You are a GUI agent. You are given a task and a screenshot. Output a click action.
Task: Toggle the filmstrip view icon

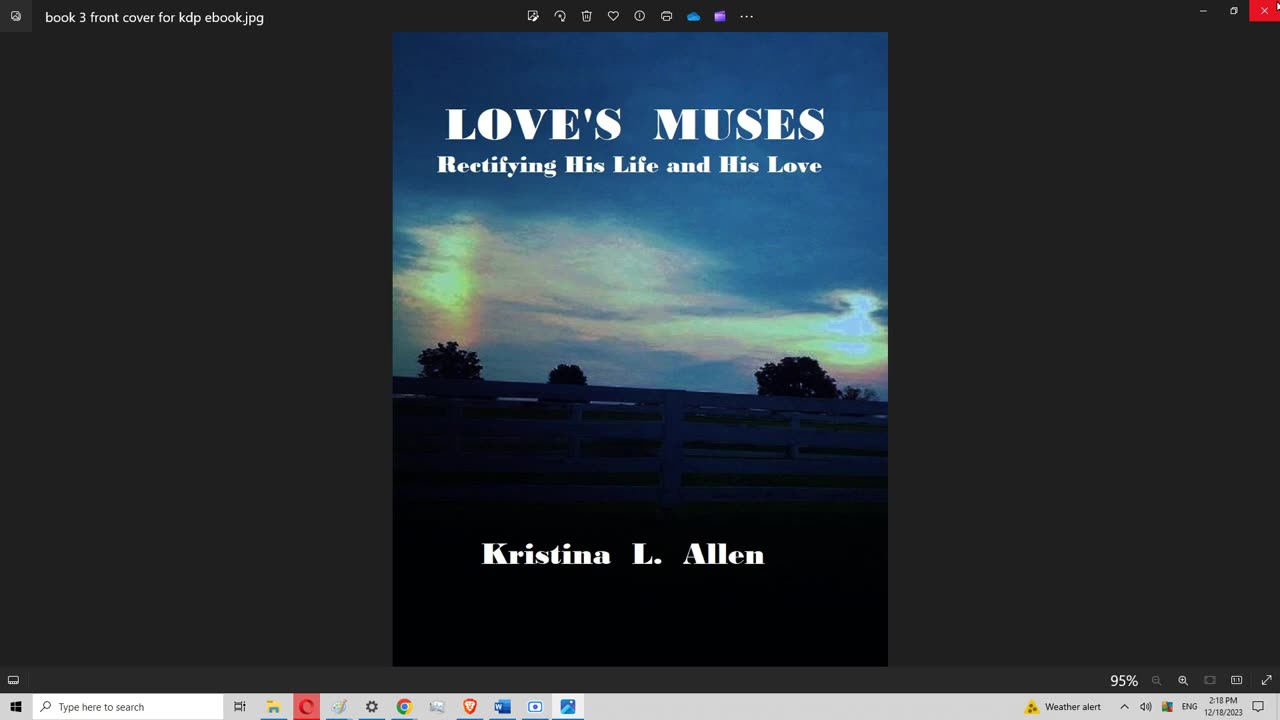[13, 680]
